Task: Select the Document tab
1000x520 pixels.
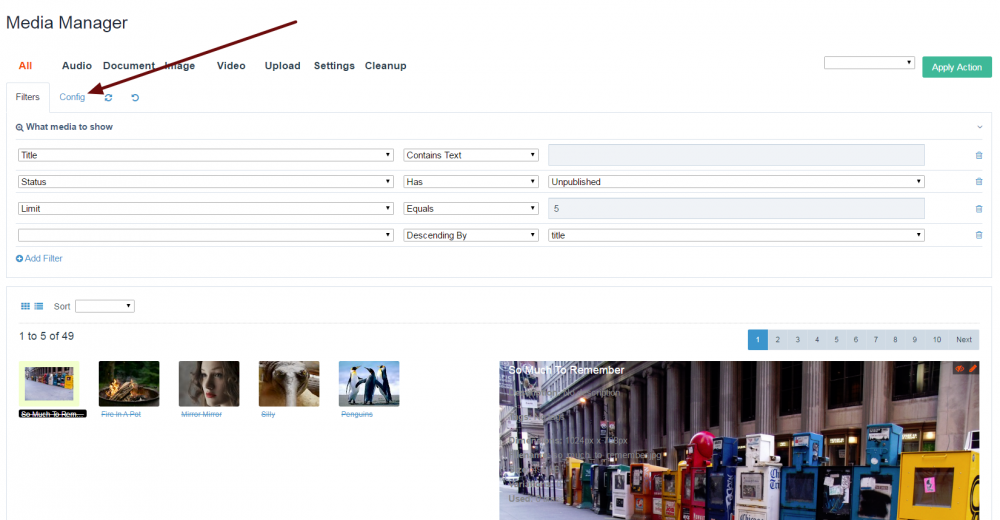Action: coord(129,66)
